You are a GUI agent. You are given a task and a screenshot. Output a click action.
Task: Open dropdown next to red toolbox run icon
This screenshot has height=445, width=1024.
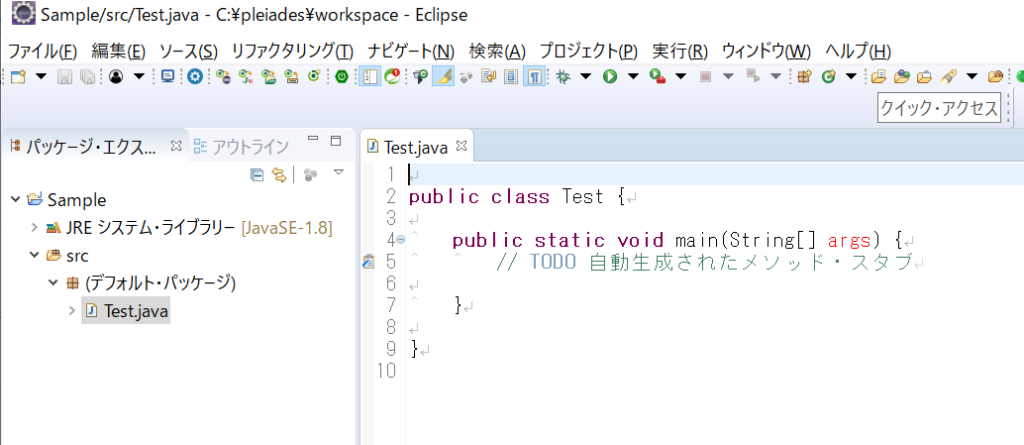tap(680, 77)
